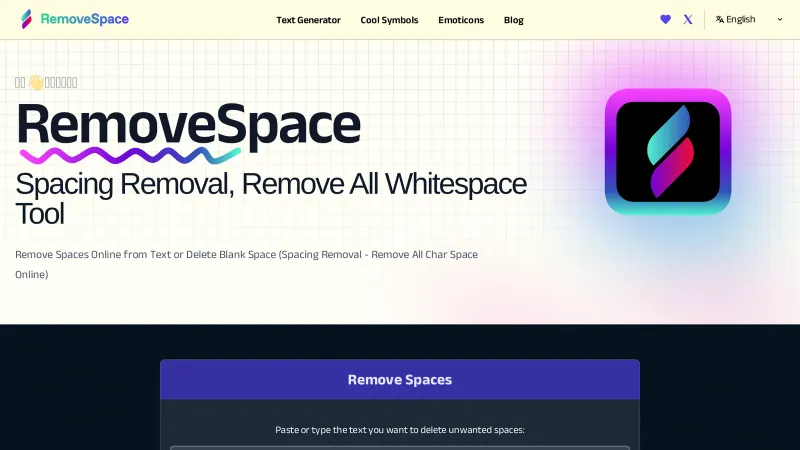
Task: Focus the text input box below instructions
Action: 400,447
